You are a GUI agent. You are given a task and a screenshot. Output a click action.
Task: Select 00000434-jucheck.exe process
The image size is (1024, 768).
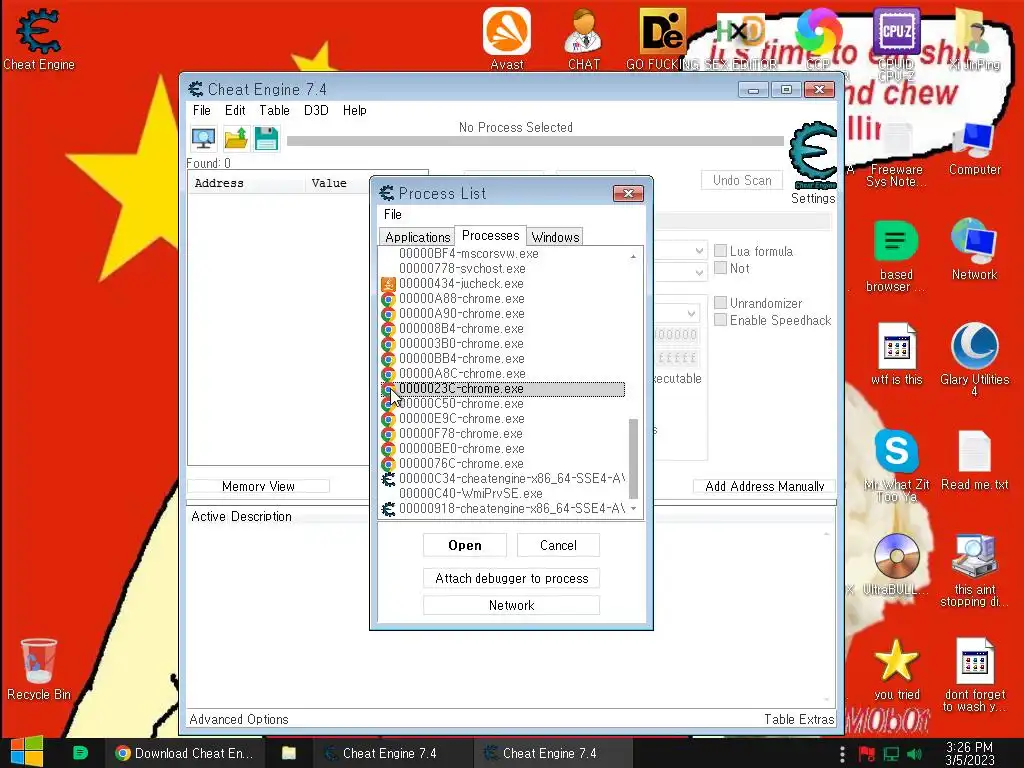coord(503,283)
